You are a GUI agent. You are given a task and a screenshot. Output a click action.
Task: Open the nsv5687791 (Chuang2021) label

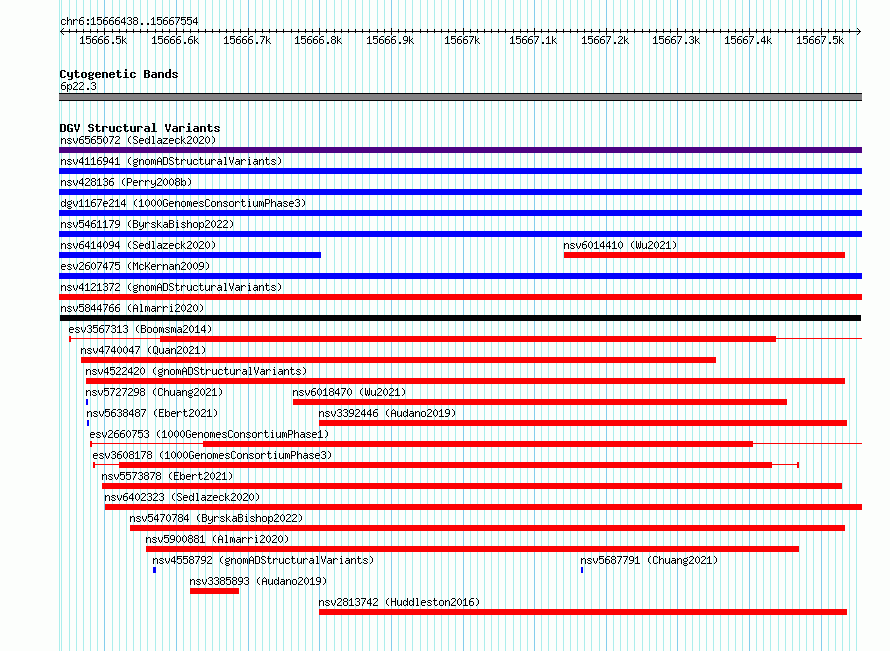point(649,560)
